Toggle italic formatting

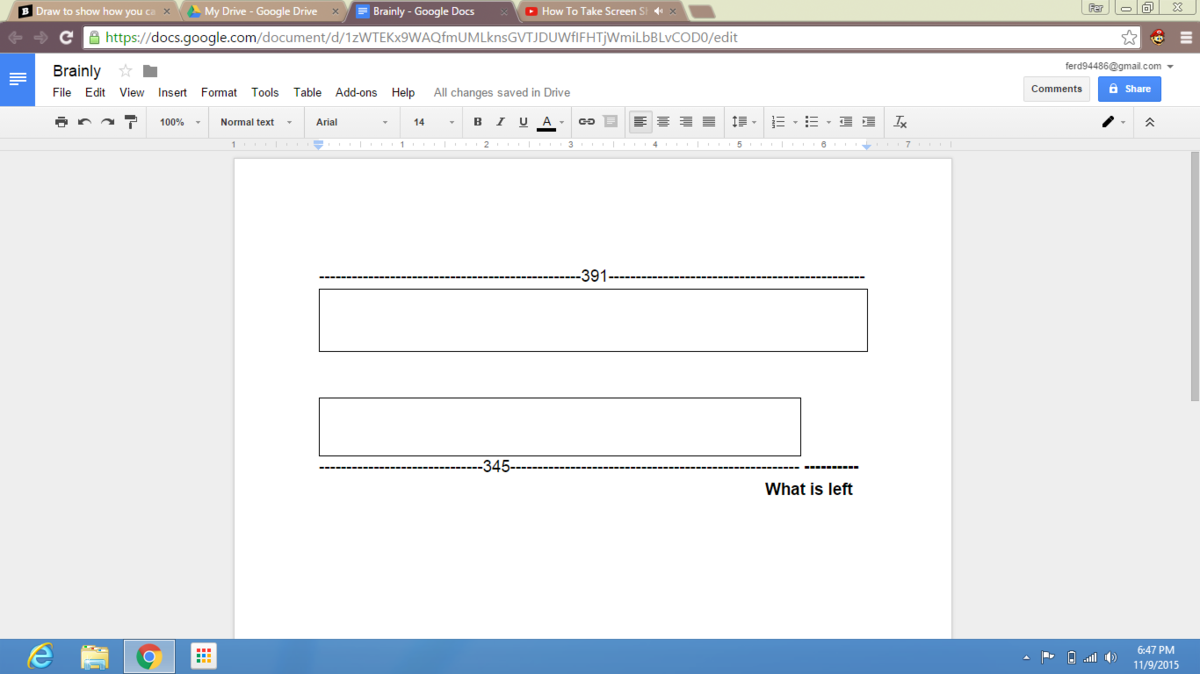point(500,122)
